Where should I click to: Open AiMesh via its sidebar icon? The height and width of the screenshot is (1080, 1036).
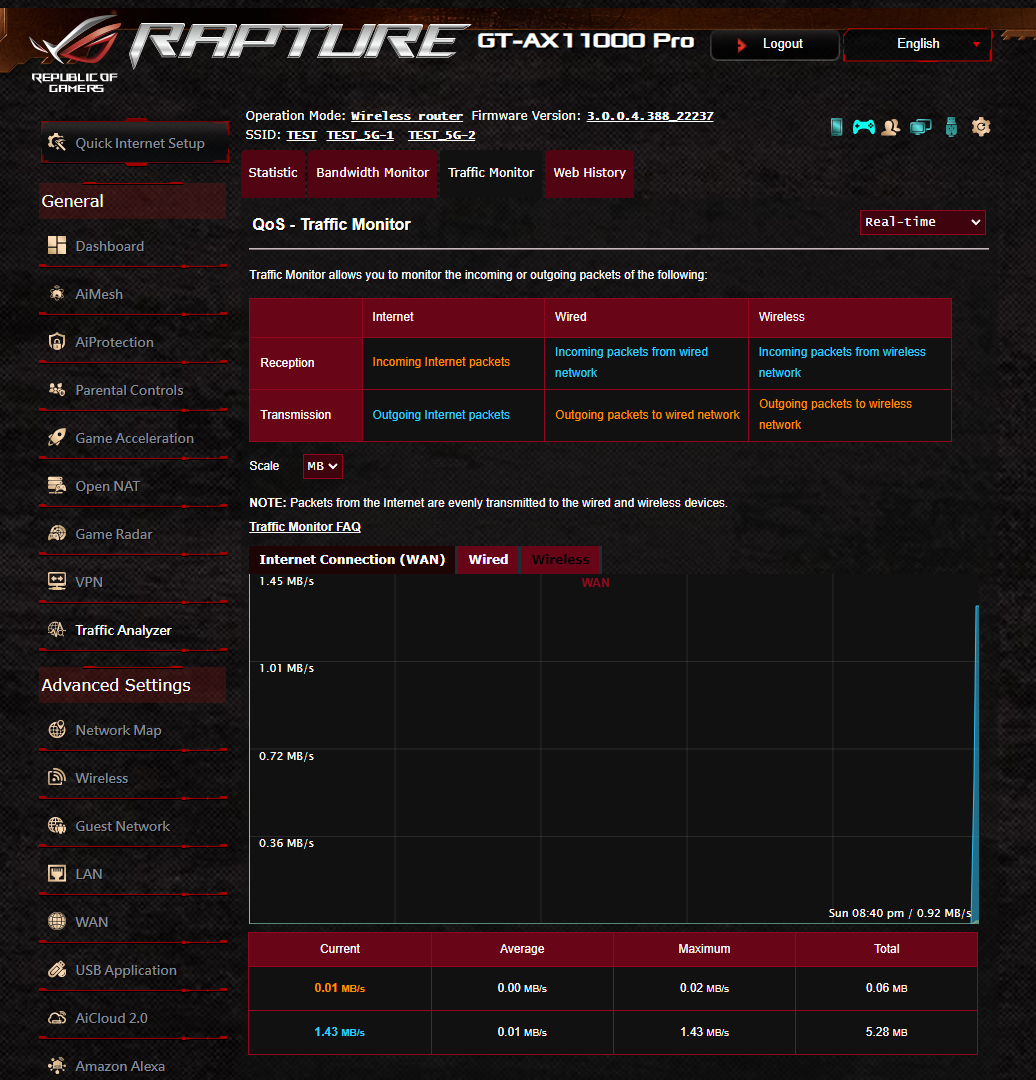[57, 293]
